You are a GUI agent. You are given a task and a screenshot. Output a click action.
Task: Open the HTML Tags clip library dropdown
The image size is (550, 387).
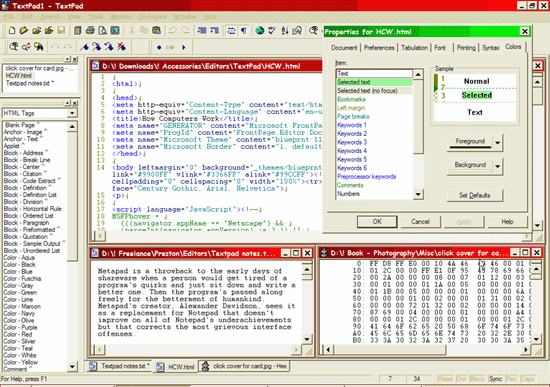point(72,113)
